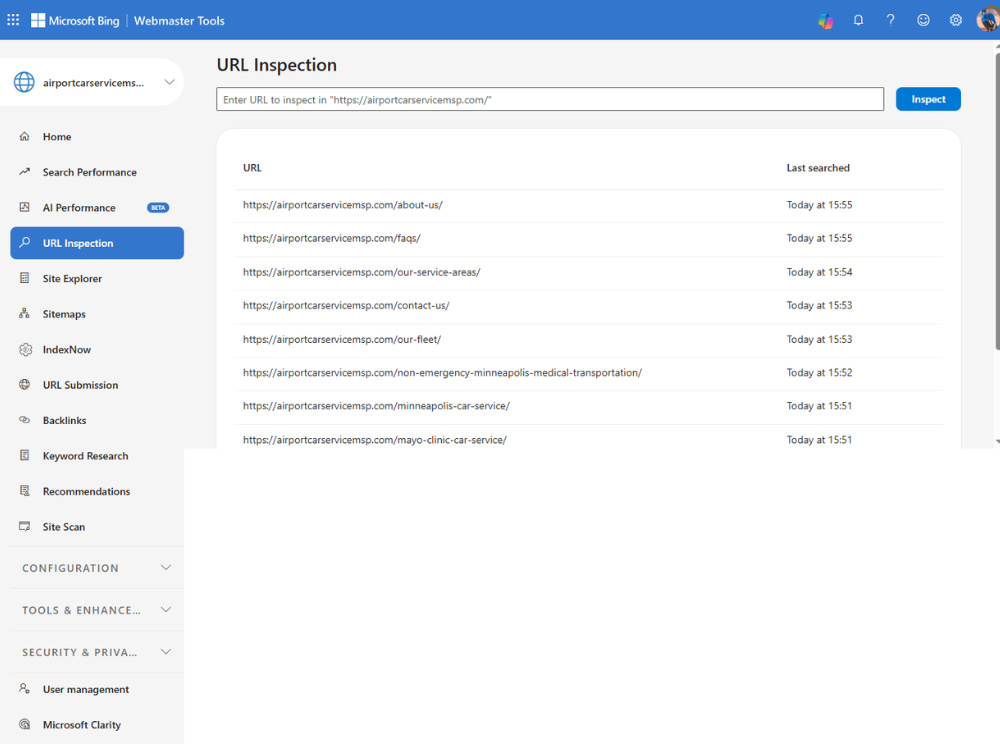The image size is (1000, 750).
Task: Click the Microsoft Bing logo
Action: pos(75,20)
